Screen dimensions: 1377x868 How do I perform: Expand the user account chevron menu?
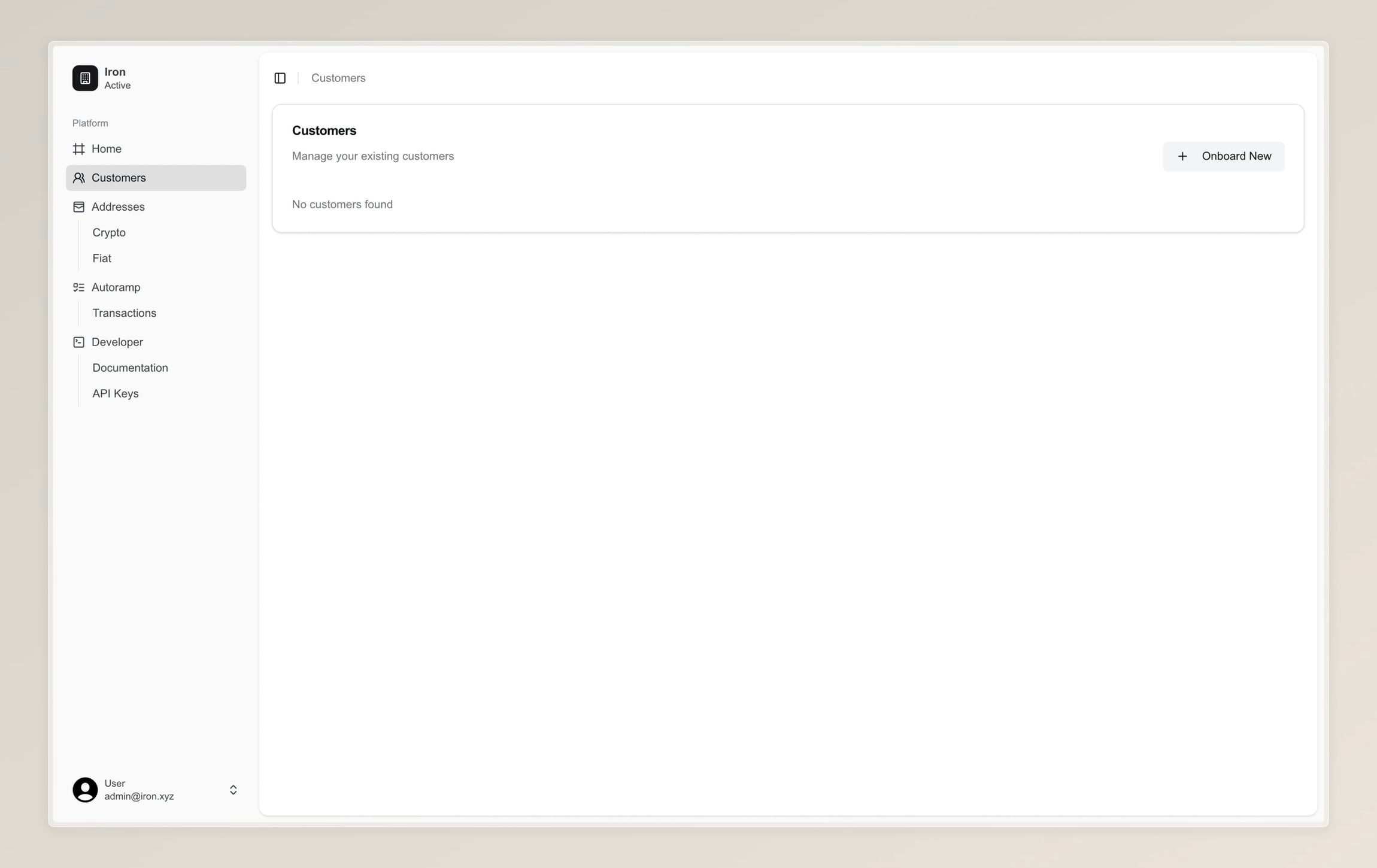coord(233,790)
